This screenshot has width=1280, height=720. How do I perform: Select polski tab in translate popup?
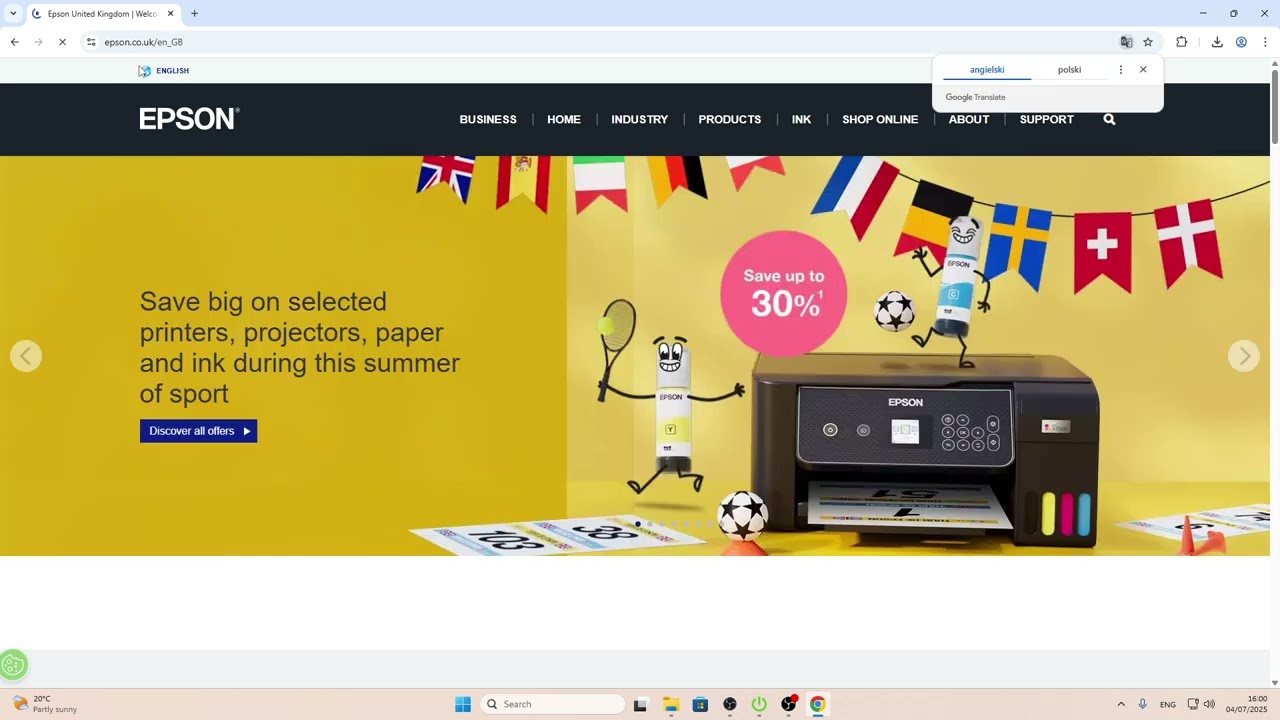(x=1069, y=70)
